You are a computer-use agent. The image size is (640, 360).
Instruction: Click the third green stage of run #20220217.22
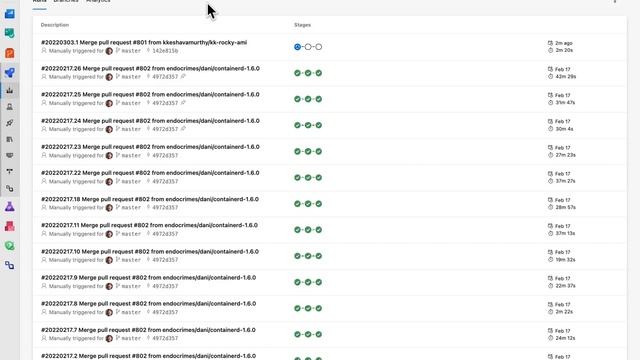coord(318,178)
